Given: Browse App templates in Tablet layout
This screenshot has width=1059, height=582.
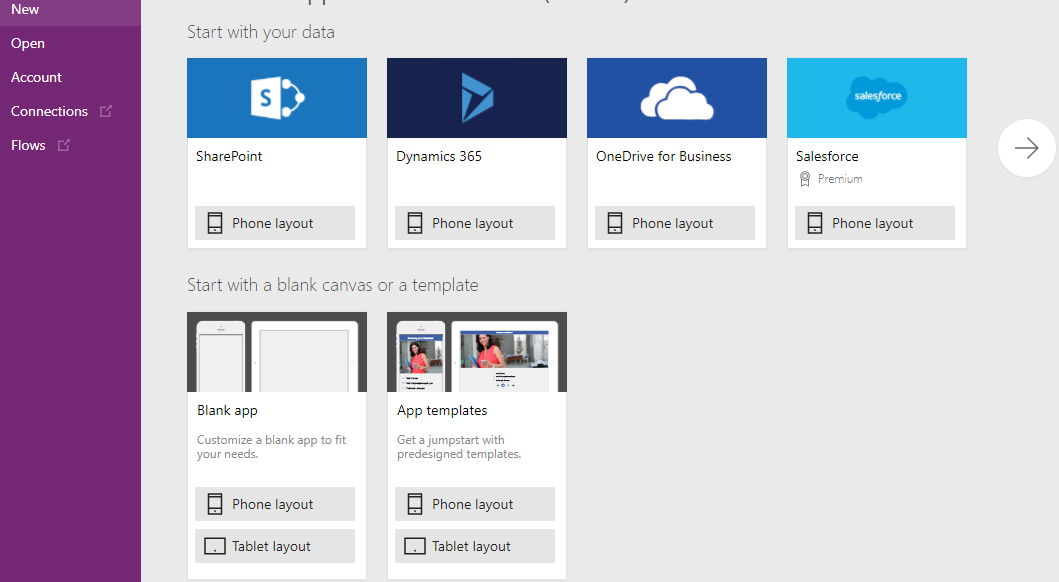Looking at the screenshot, I should pyautogui.click(x=474, y=546).
